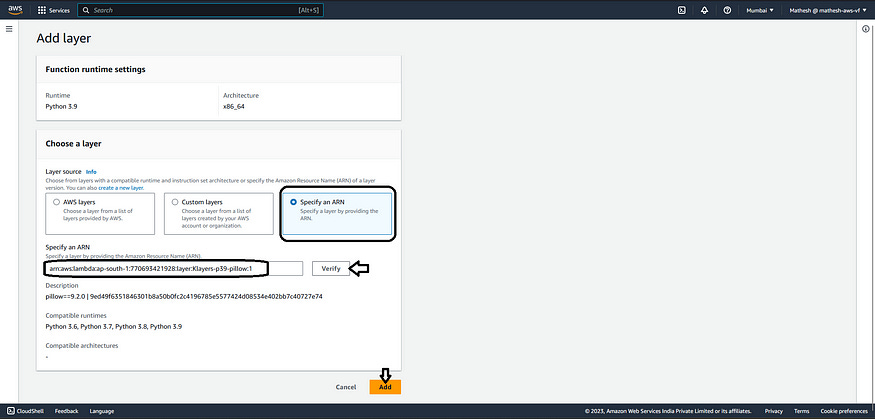Open the Mumbai region dropdown
This screenshot has height=419, width=875.
(759, 10)
